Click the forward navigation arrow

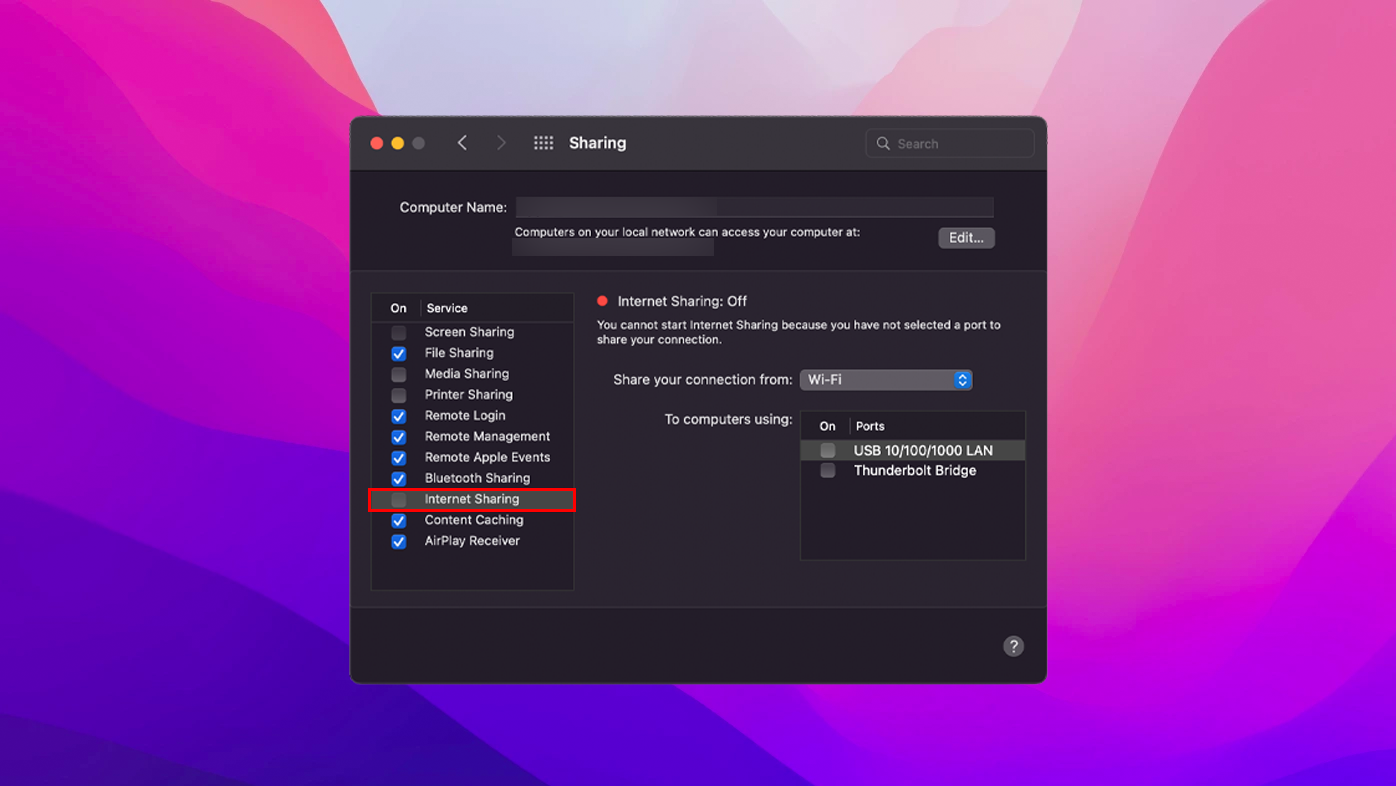coord(501,143)
